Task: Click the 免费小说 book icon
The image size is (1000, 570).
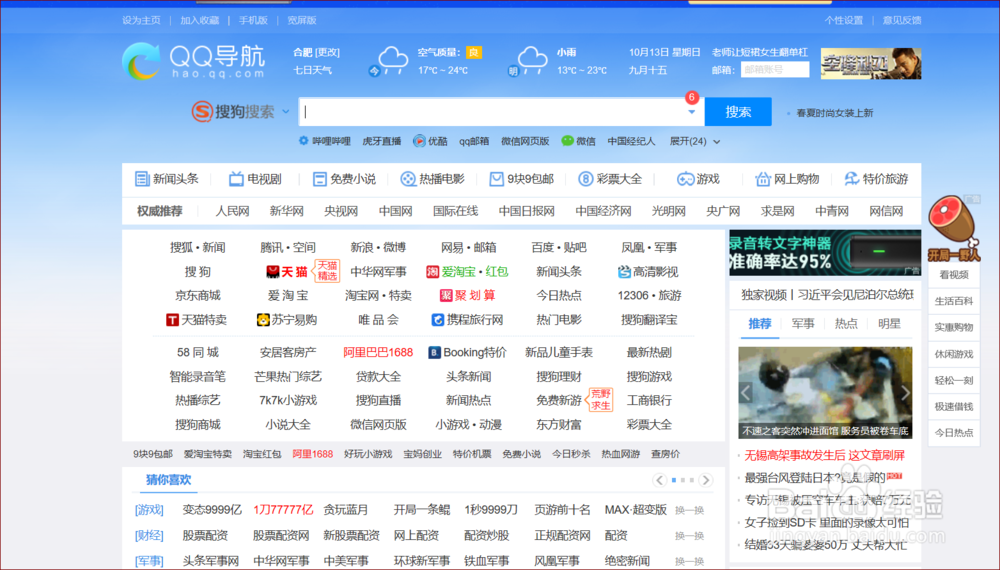Action: pos(320,179)
